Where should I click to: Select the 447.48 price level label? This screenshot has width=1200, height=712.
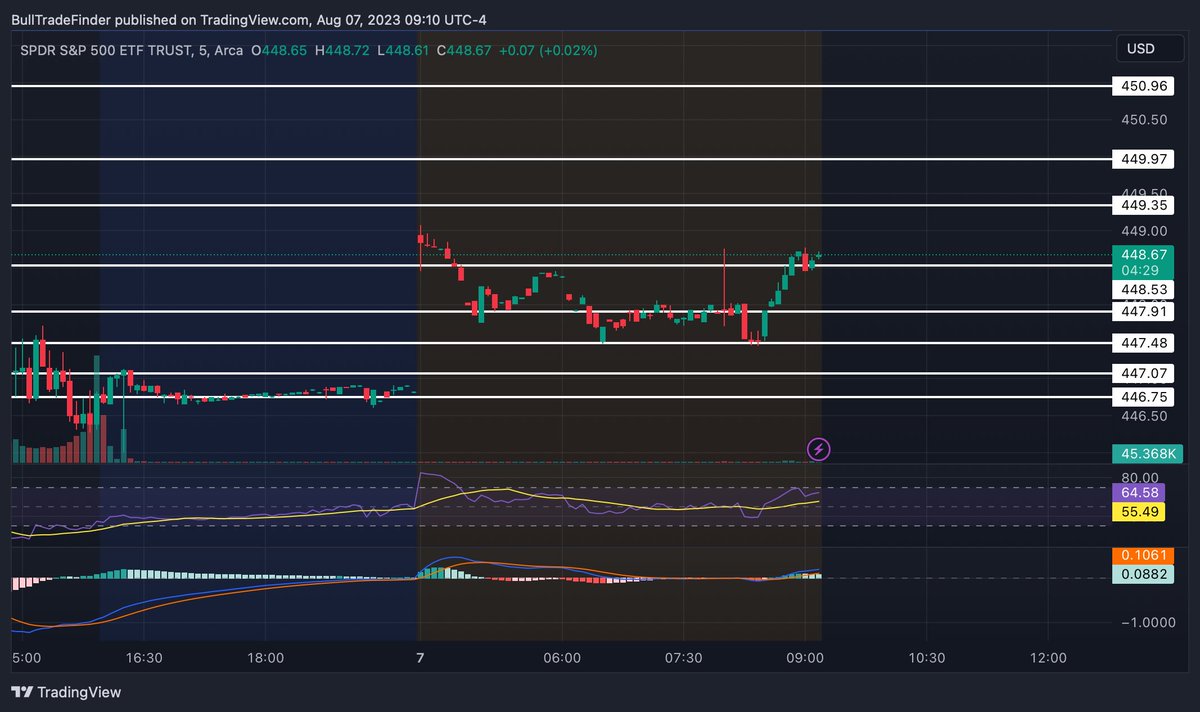click(1144, 343)
